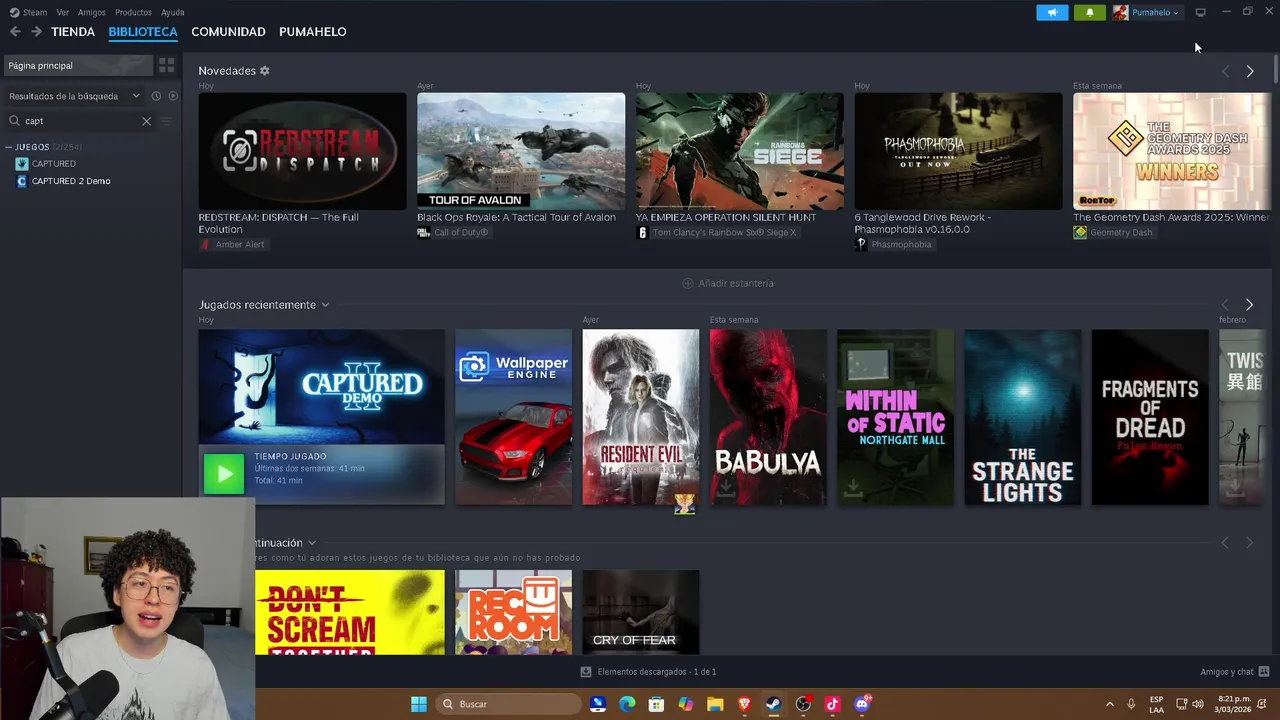
Task: Open the Productos menu
Action: click(x=133, y=12)
